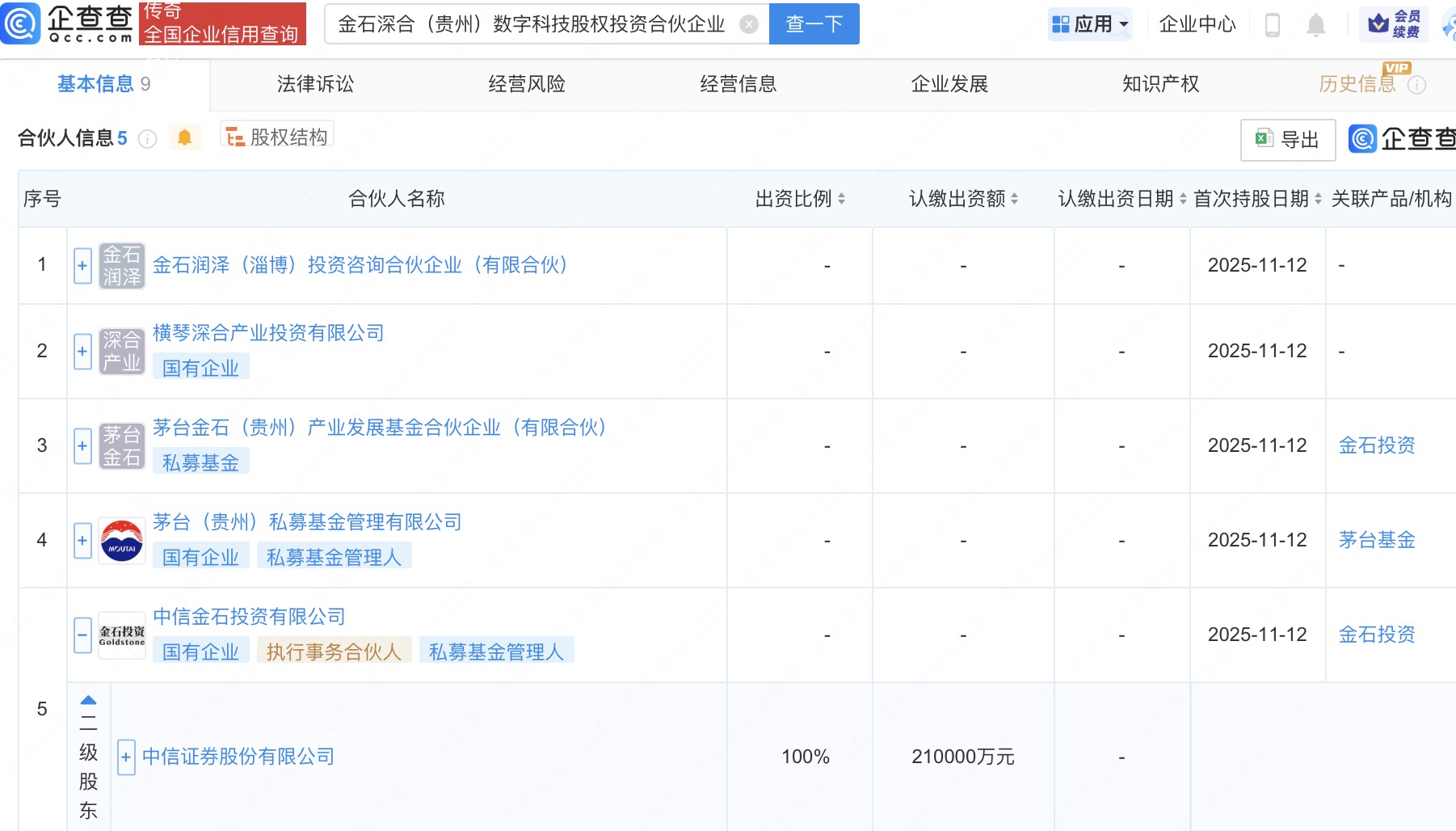This screenshot has height=831, width=1456.
Task: Clear the search box text
Action: [749, 25]
